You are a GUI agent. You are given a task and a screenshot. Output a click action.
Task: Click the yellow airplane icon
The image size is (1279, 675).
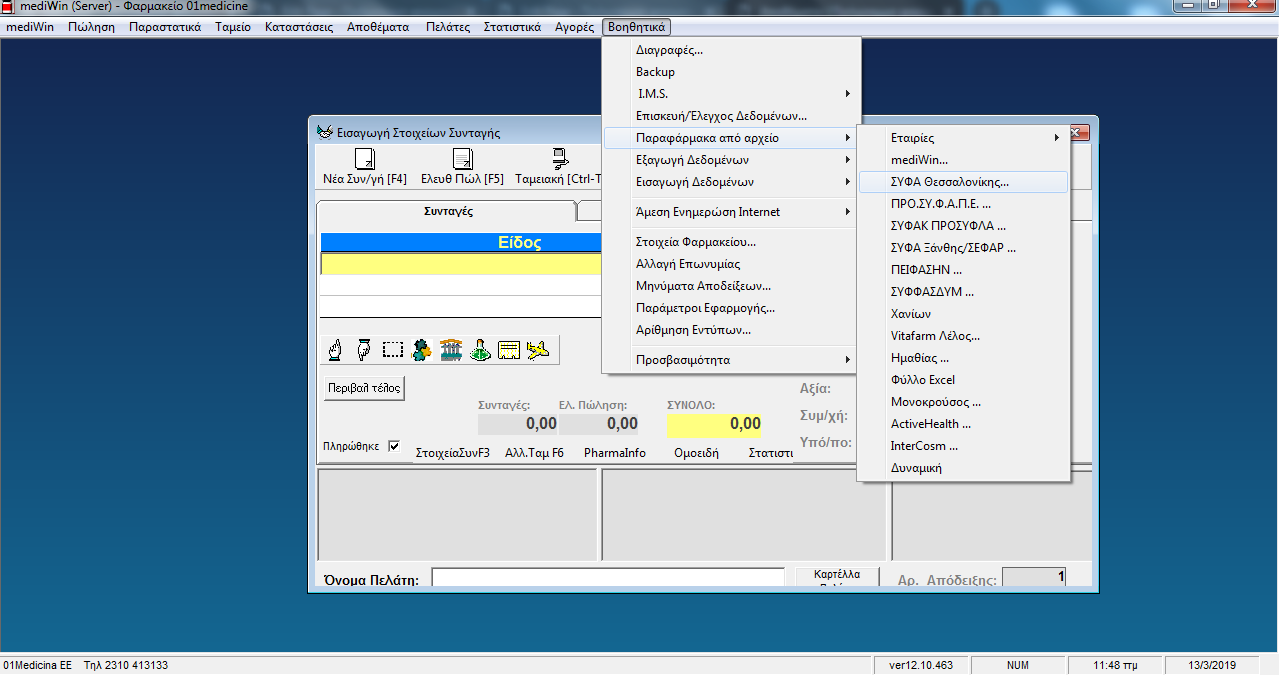[x=538, y=350]
